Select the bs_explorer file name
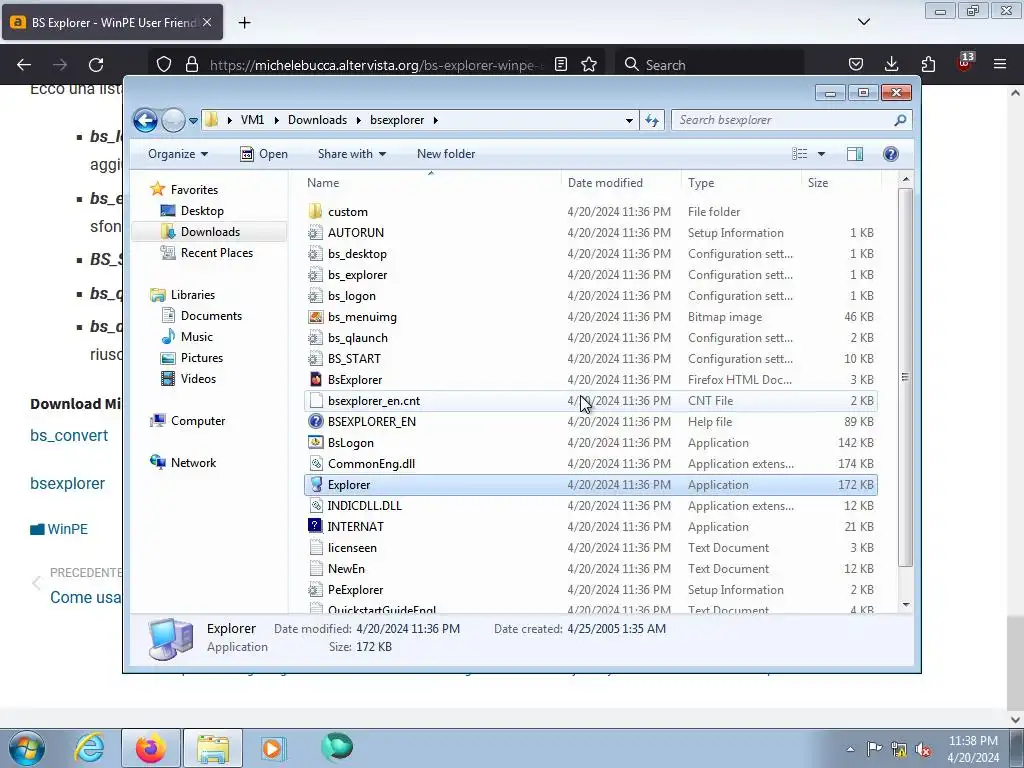The width and height of the screenshot is (1024, 768). tap(357, 275)
